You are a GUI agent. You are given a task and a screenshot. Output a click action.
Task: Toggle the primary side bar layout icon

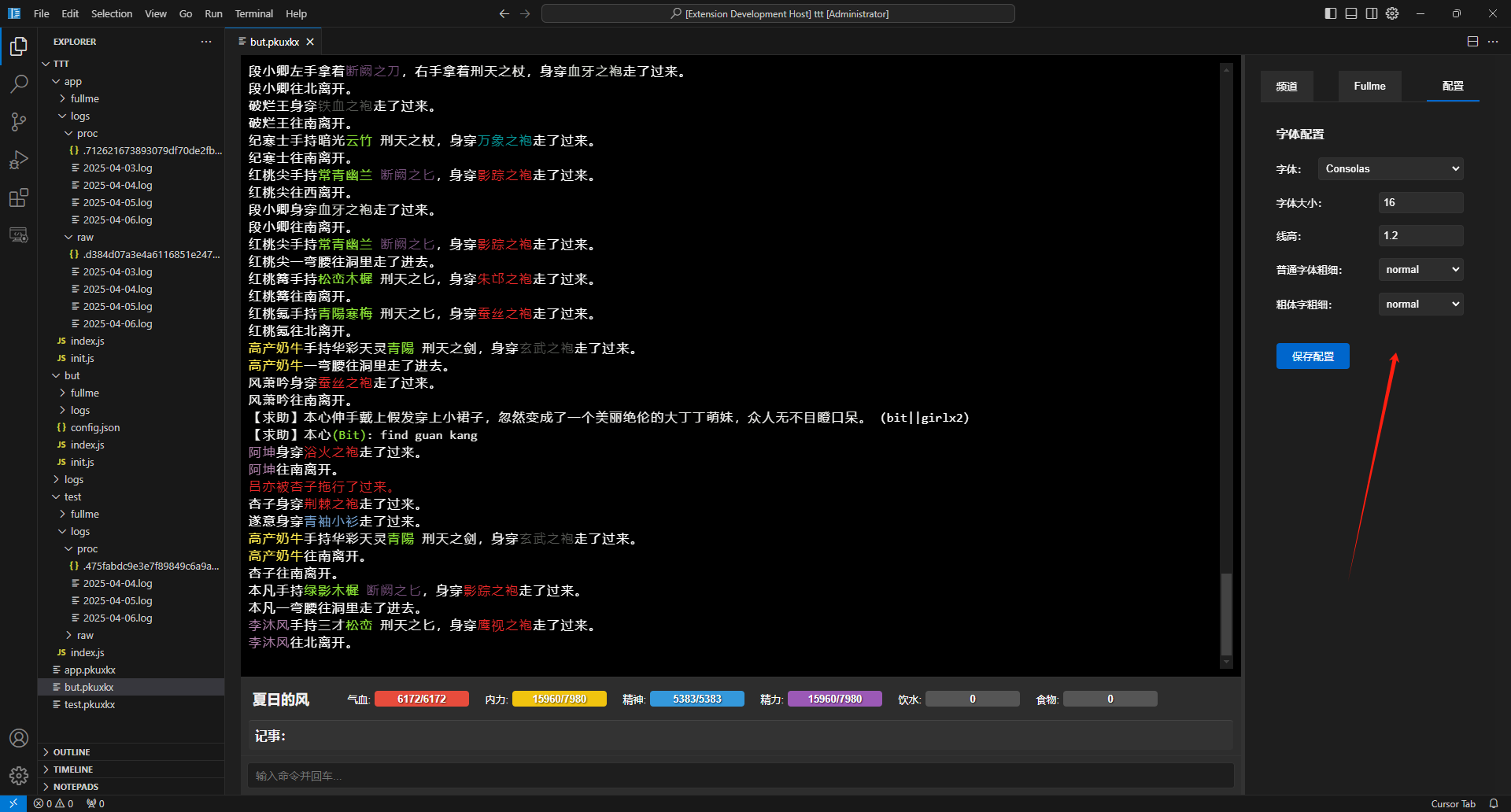click(1331, 13)
